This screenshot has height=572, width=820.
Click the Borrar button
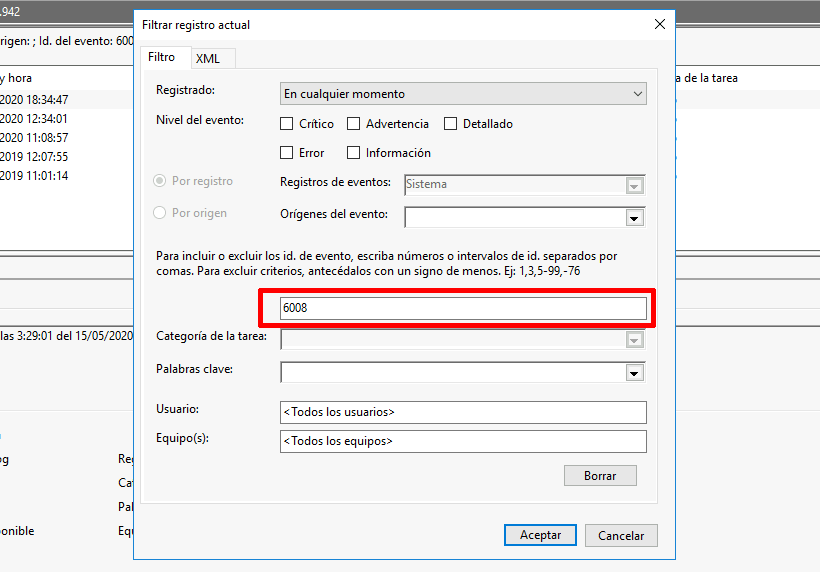[600, 476]
